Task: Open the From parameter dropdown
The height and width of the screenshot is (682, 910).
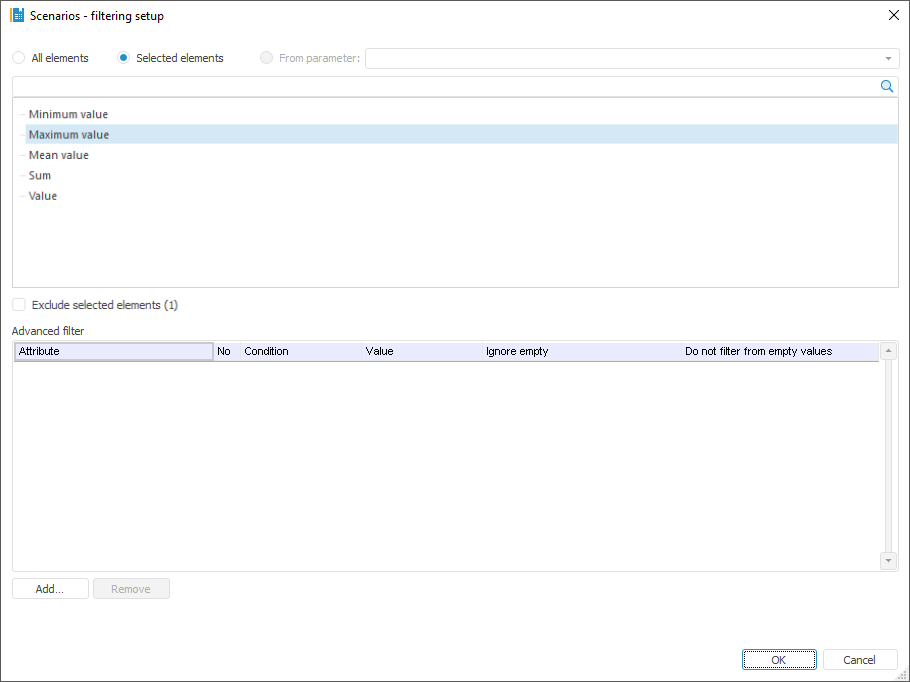Action: (x=888, y=58)
